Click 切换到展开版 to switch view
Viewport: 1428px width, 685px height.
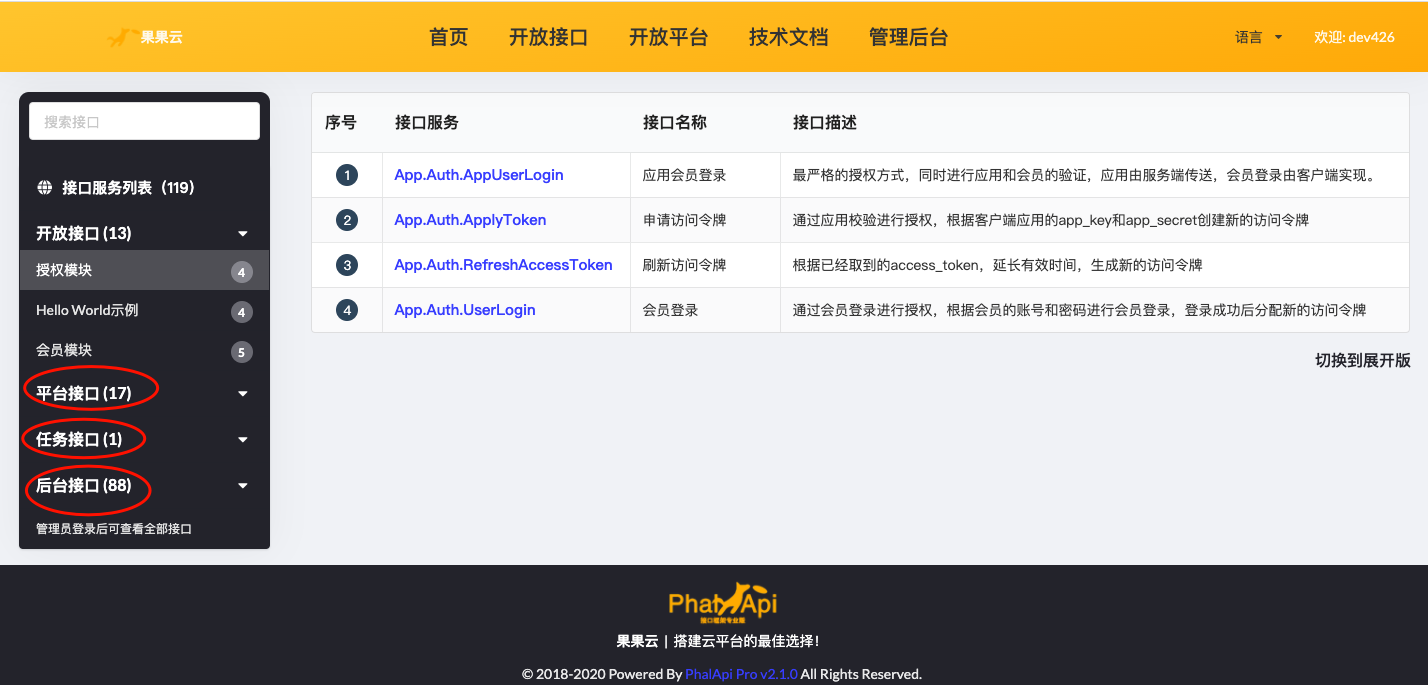[x=1362, y=360]
